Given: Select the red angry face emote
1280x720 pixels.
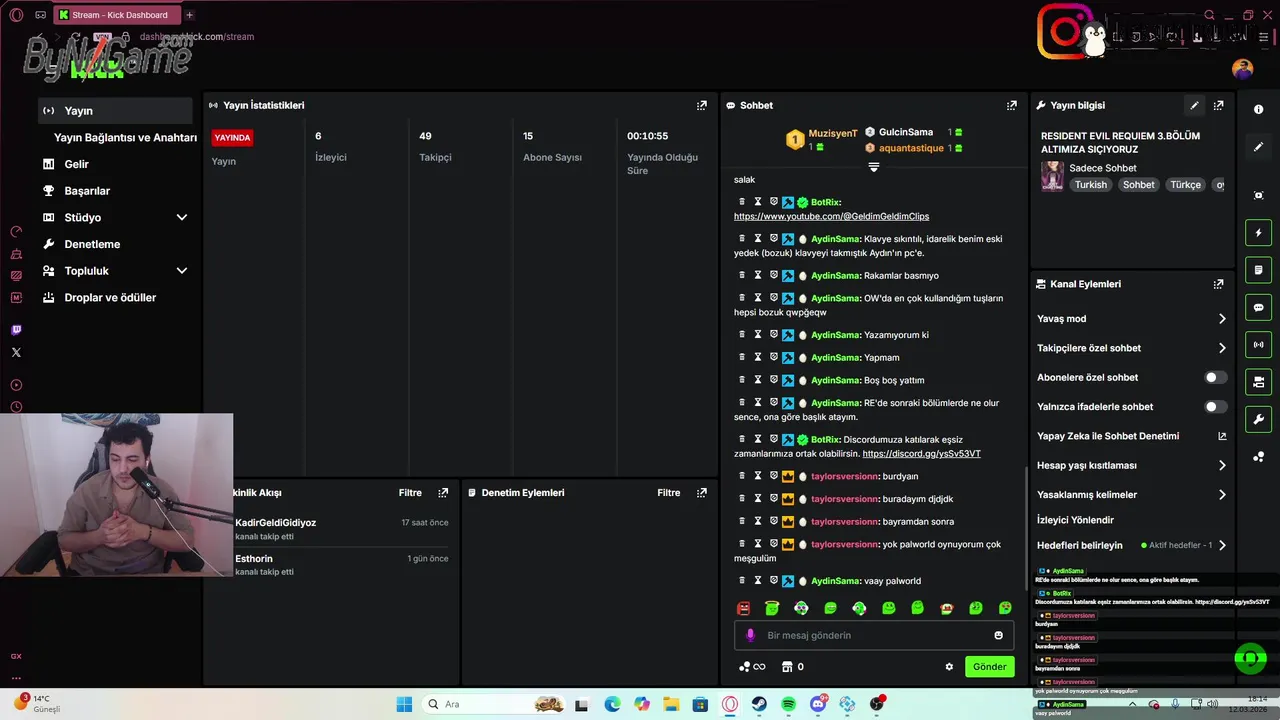Looking at the screenshot, I should [743, 608].
